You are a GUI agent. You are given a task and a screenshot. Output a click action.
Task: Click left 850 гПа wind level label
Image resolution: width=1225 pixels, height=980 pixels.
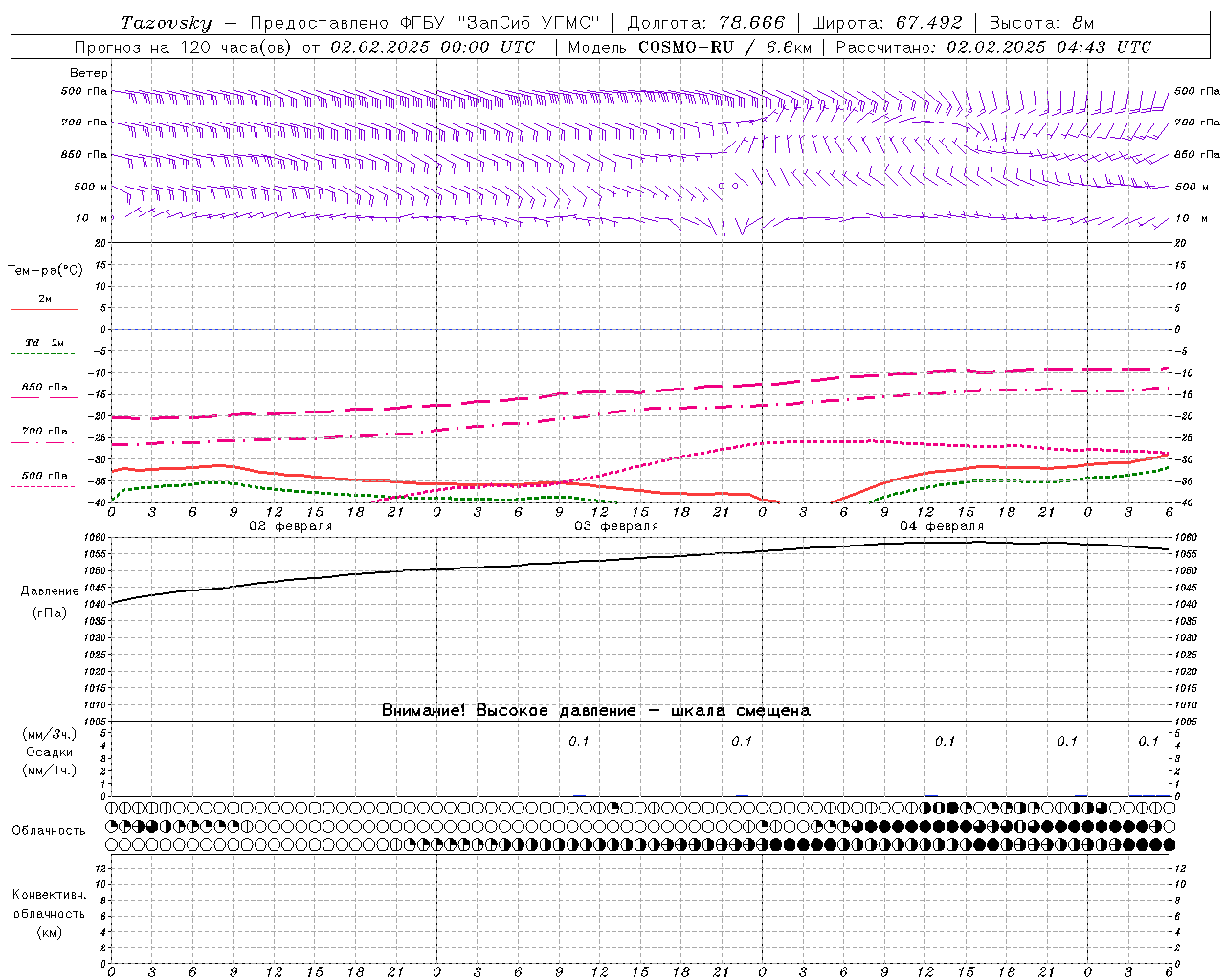coord(84,154)
